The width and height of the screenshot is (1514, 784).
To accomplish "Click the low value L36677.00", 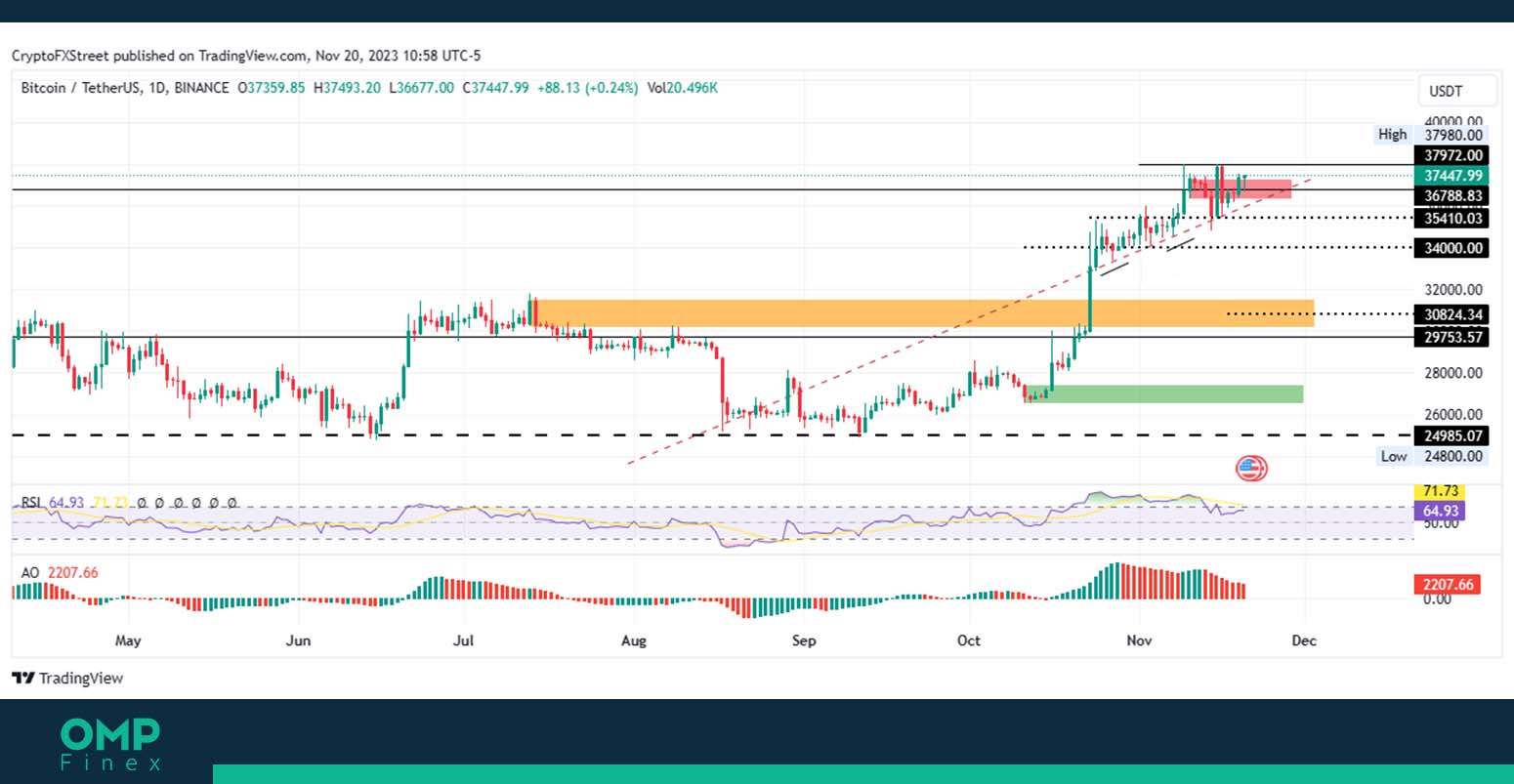I will pos(421,88).
